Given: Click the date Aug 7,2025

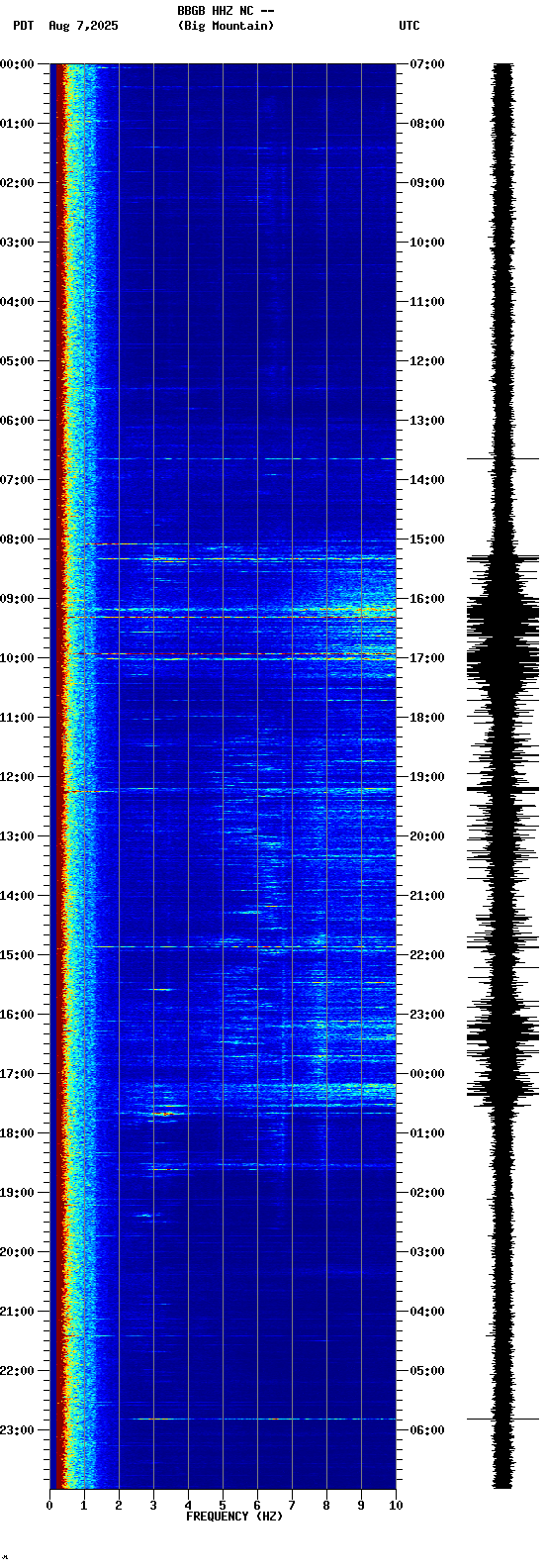Looking at the screenshot, I should coord(83,26).
